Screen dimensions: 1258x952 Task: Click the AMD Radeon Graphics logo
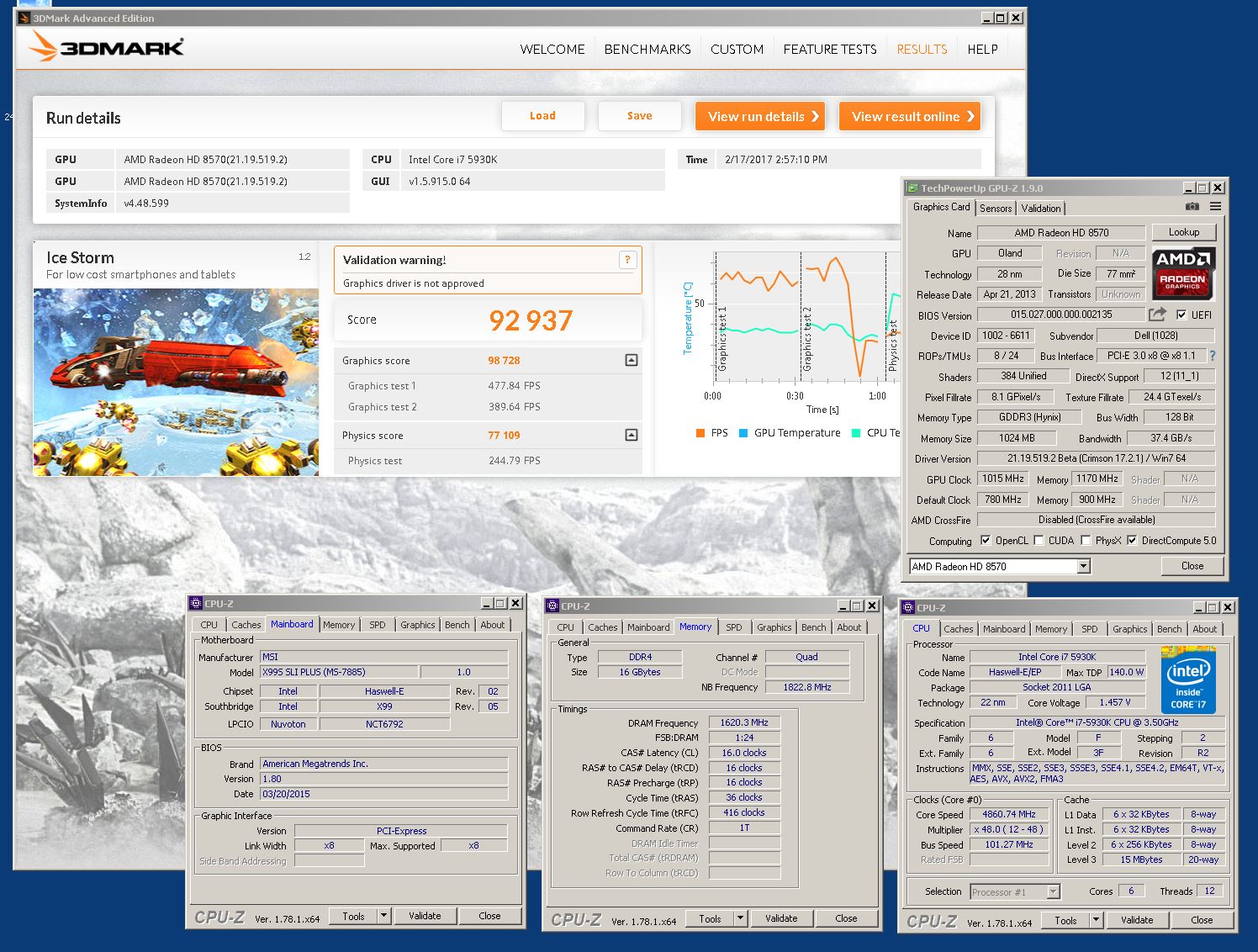(1183, 272)
